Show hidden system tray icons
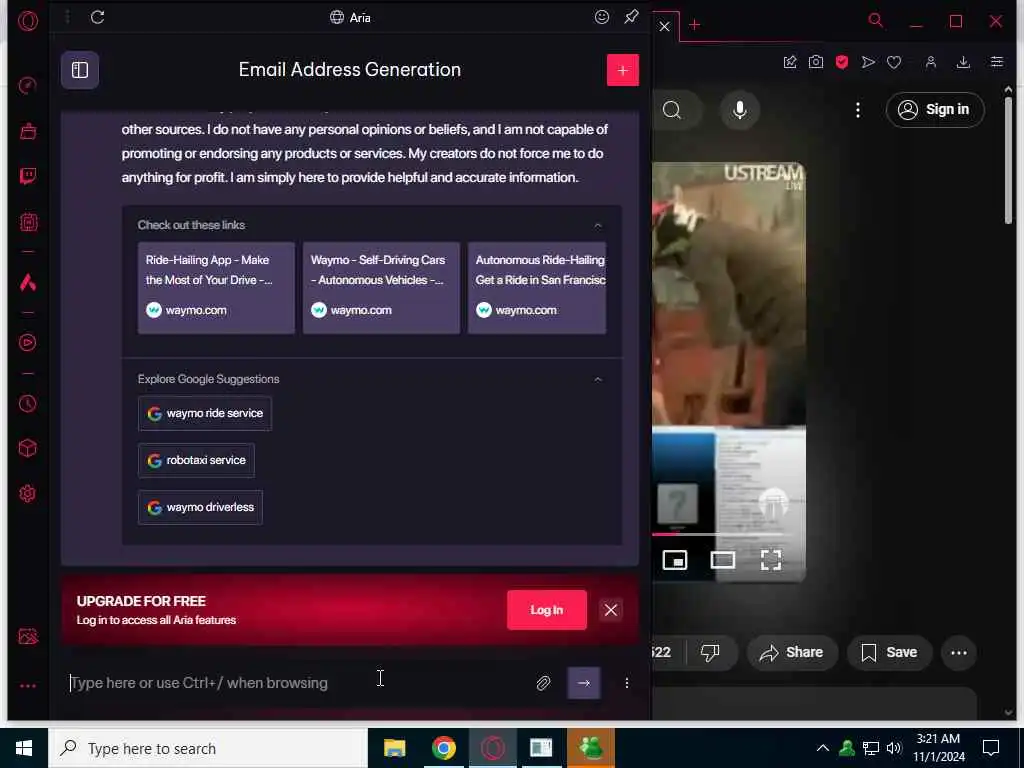 click(x=823, y=748)
